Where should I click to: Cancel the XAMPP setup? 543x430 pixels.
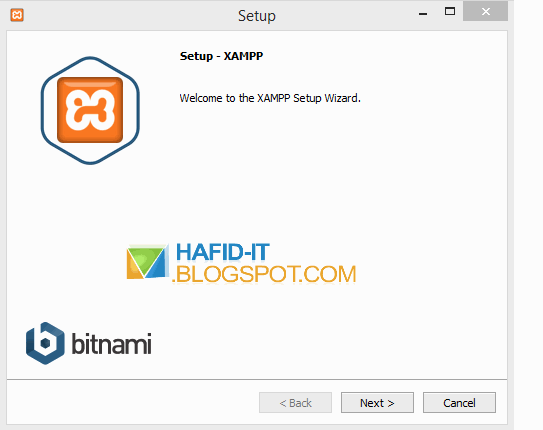tap(459, 402)
